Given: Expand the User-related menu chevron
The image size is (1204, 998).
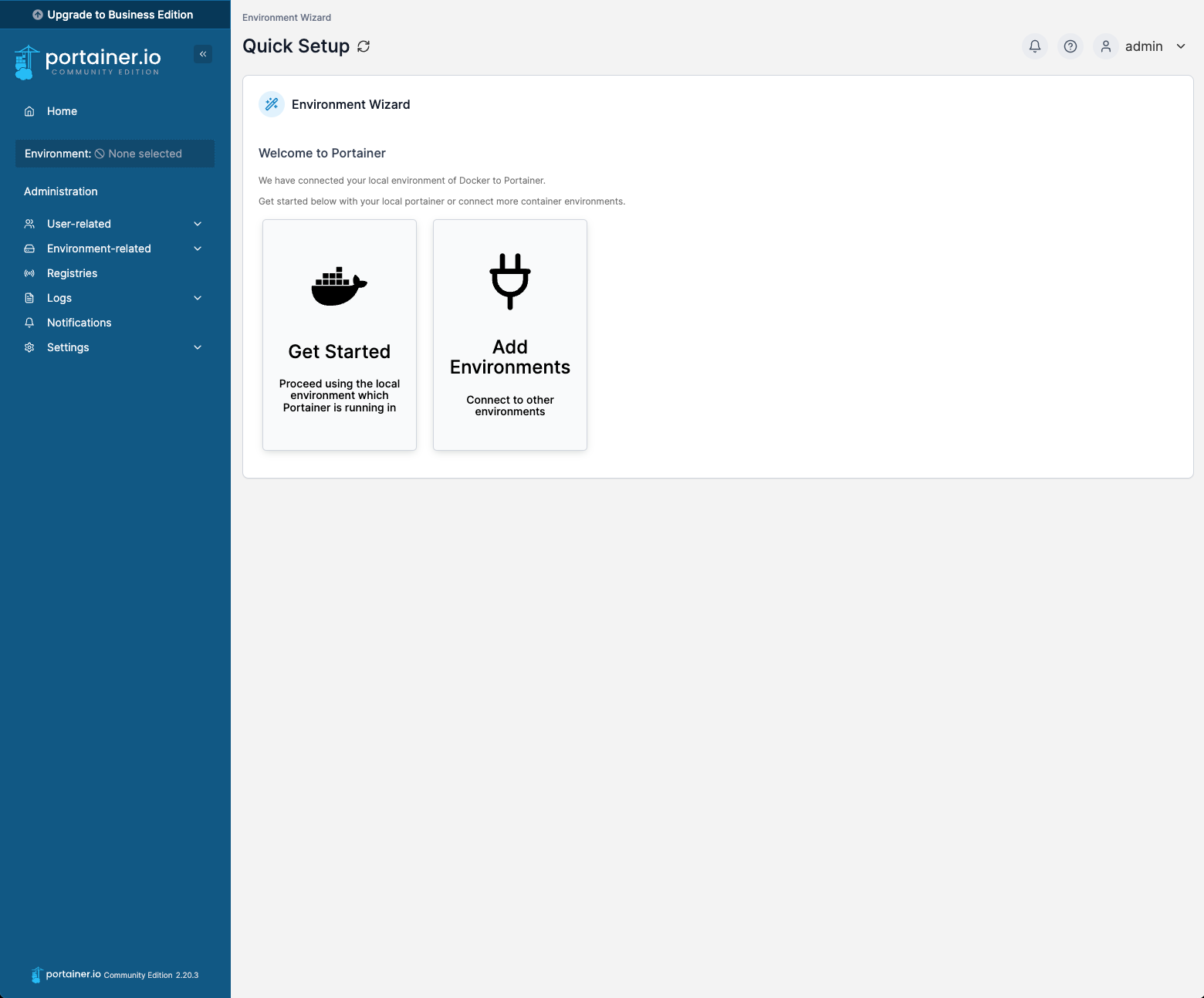Looking at the screenshot, I should (198, 224).
